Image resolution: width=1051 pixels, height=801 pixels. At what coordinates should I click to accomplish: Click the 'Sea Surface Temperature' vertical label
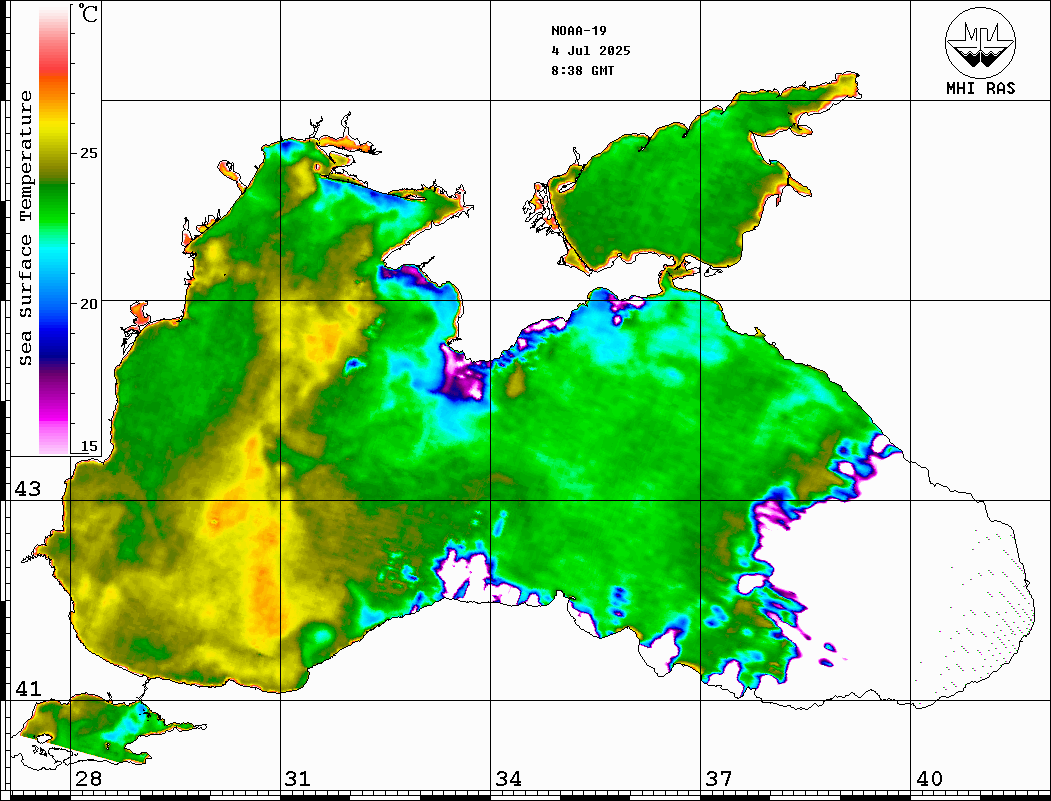(x=25, y=229)
